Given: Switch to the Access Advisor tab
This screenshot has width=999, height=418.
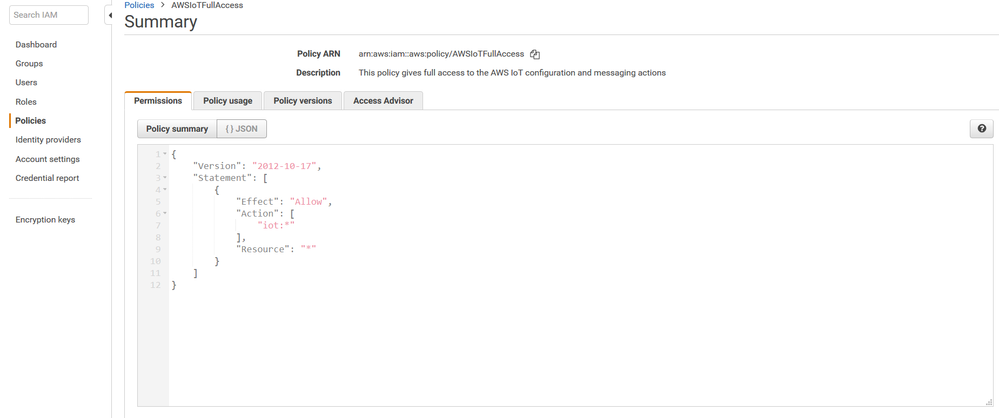Looking at the screenshot, I should click(x=383, y=101).
